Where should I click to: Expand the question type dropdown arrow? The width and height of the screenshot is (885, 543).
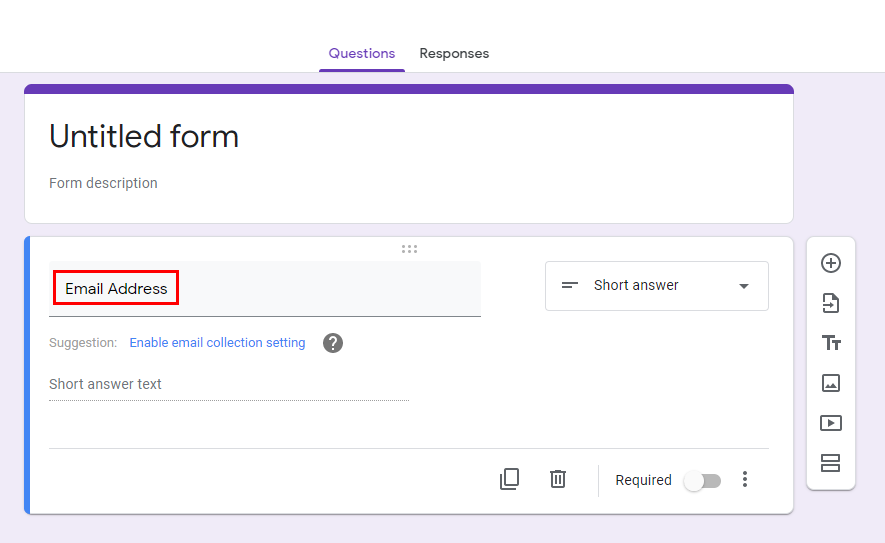pos(744,286)
